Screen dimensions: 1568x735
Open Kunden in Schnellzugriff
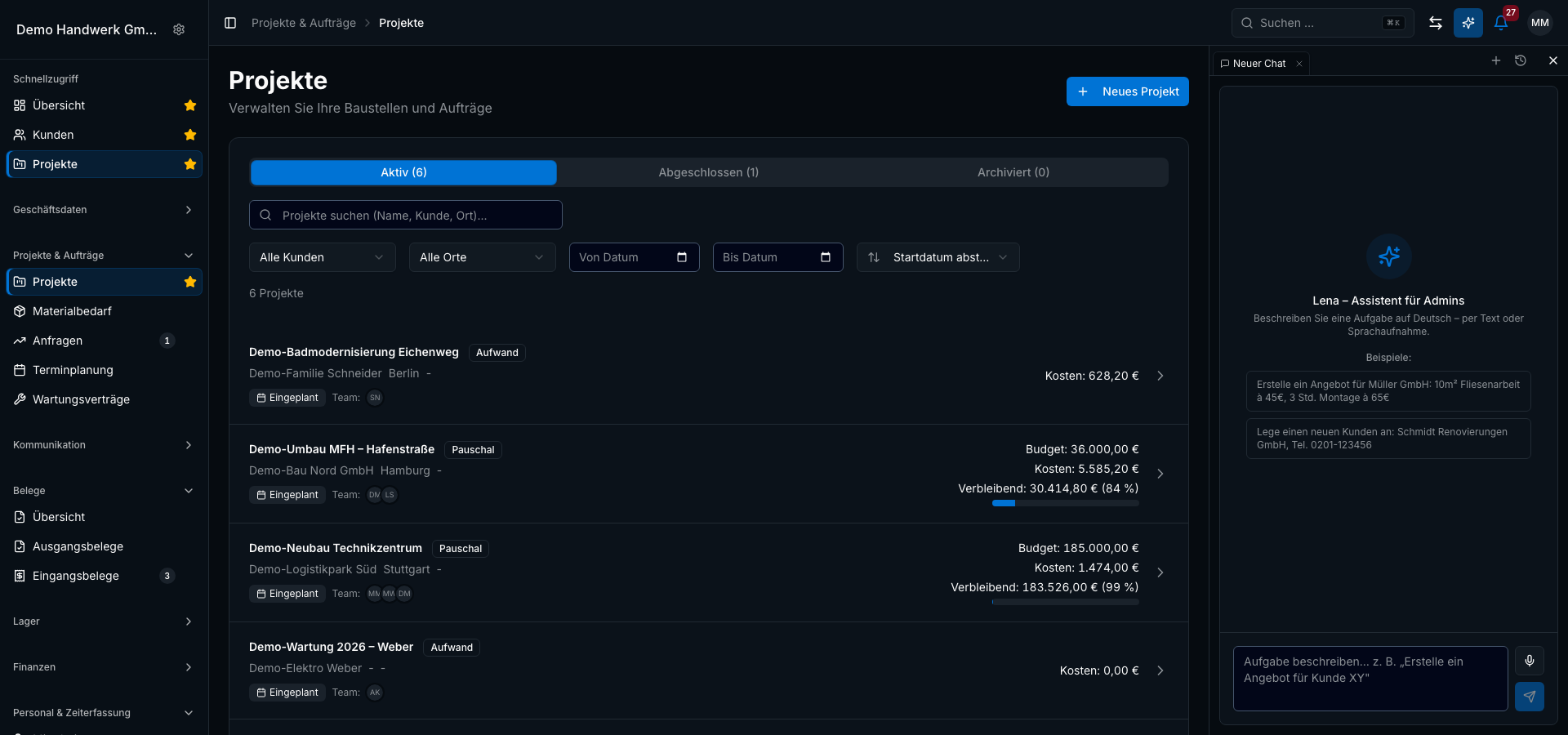105,135
